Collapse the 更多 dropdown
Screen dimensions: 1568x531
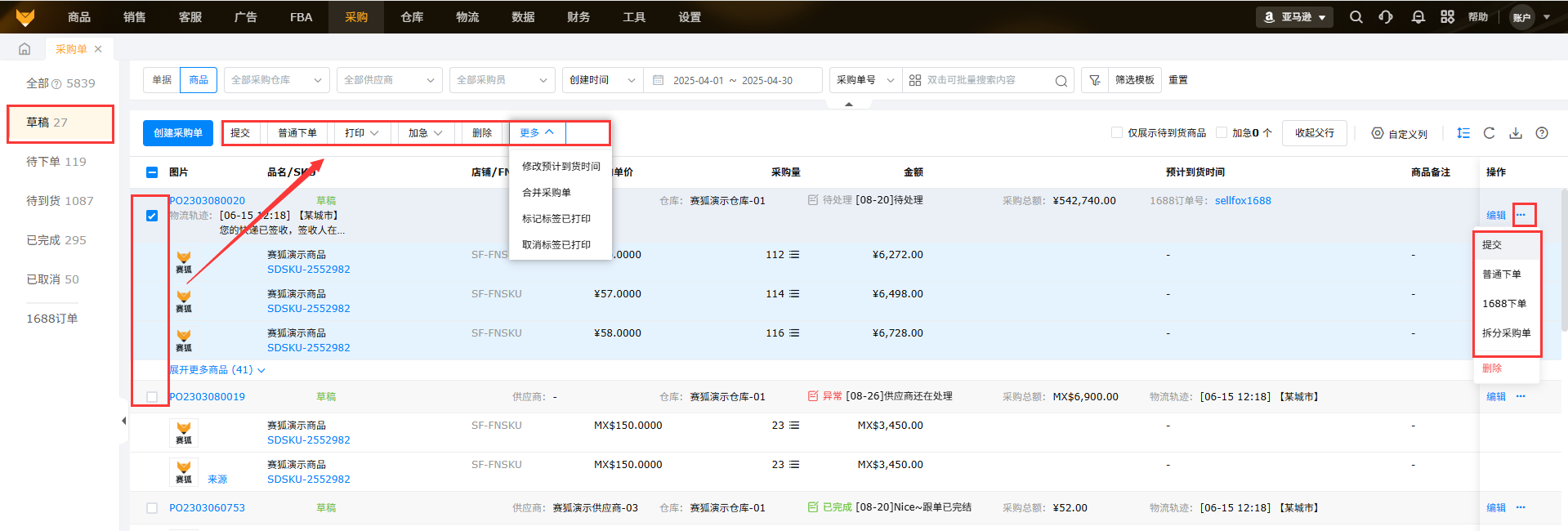[538, 133]
